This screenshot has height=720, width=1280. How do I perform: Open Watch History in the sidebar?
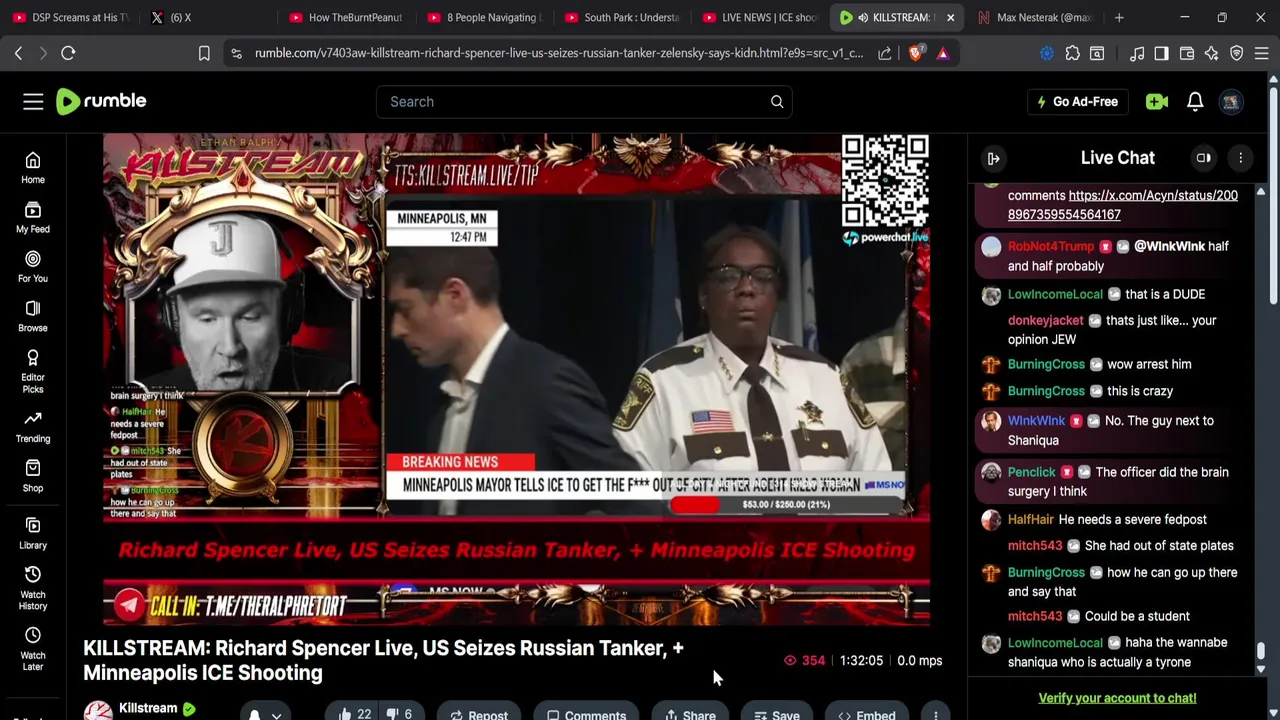(x=33, y=588)
